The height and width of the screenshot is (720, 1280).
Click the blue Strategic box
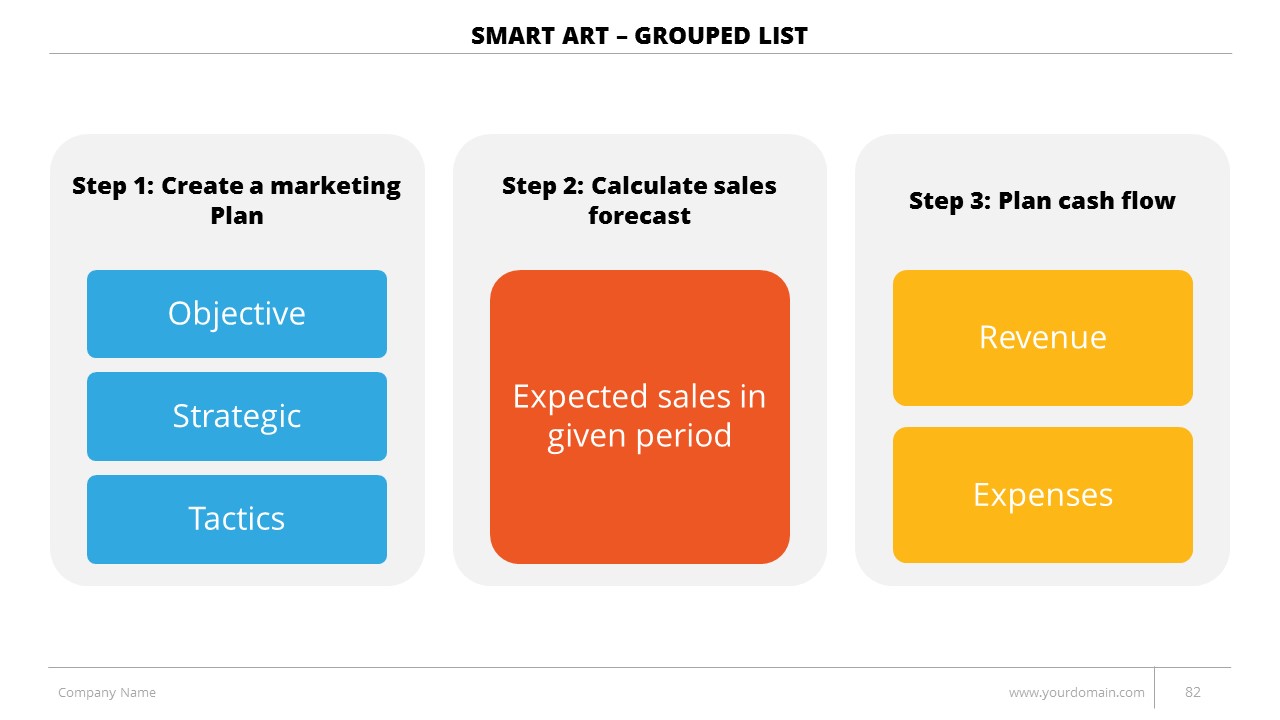pyautogui.click(x=237, y=416)
